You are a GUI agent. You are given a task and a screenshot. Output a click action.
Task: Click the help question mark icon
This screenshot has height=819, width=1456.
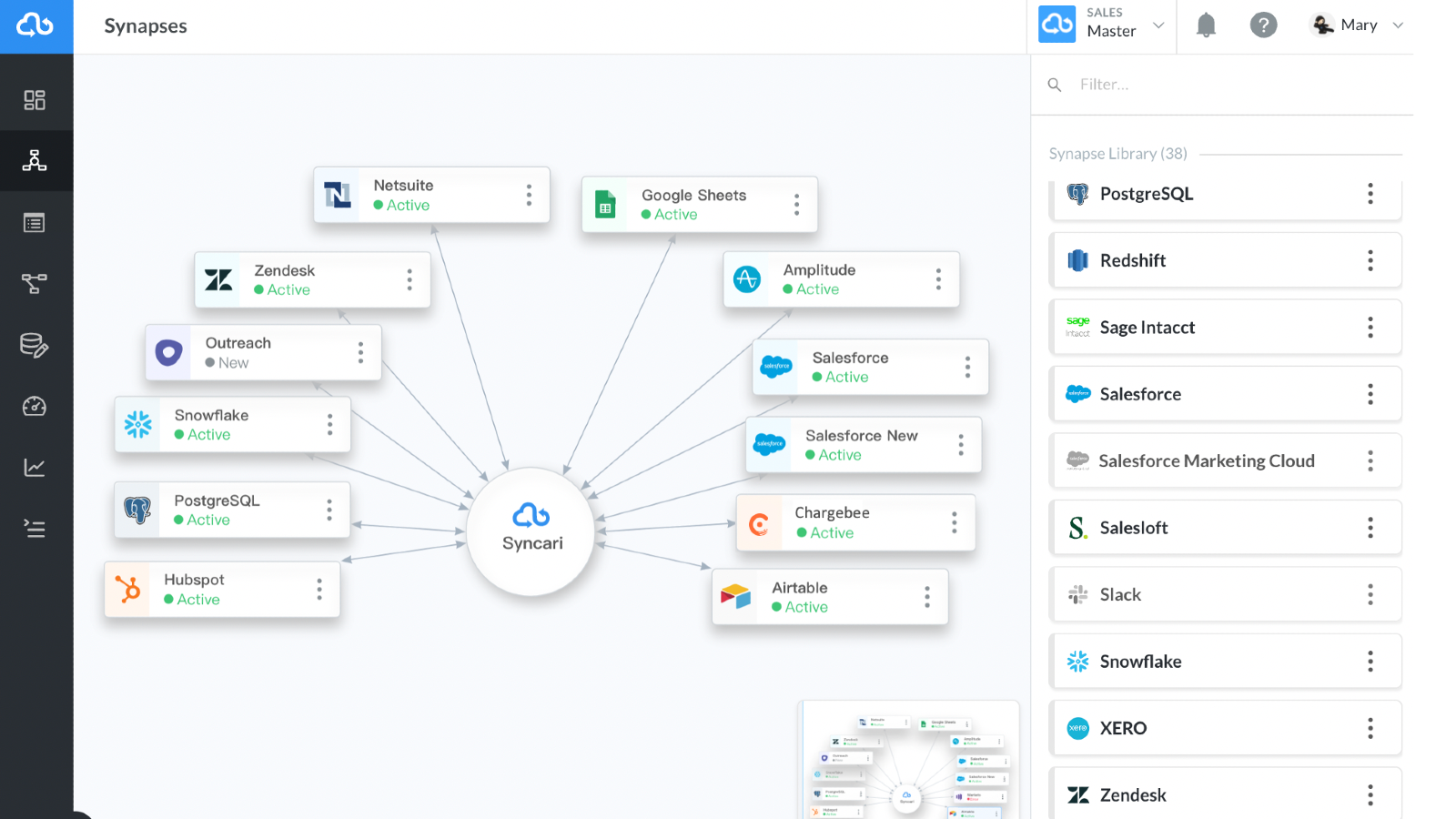click(x=1263, y=25)
